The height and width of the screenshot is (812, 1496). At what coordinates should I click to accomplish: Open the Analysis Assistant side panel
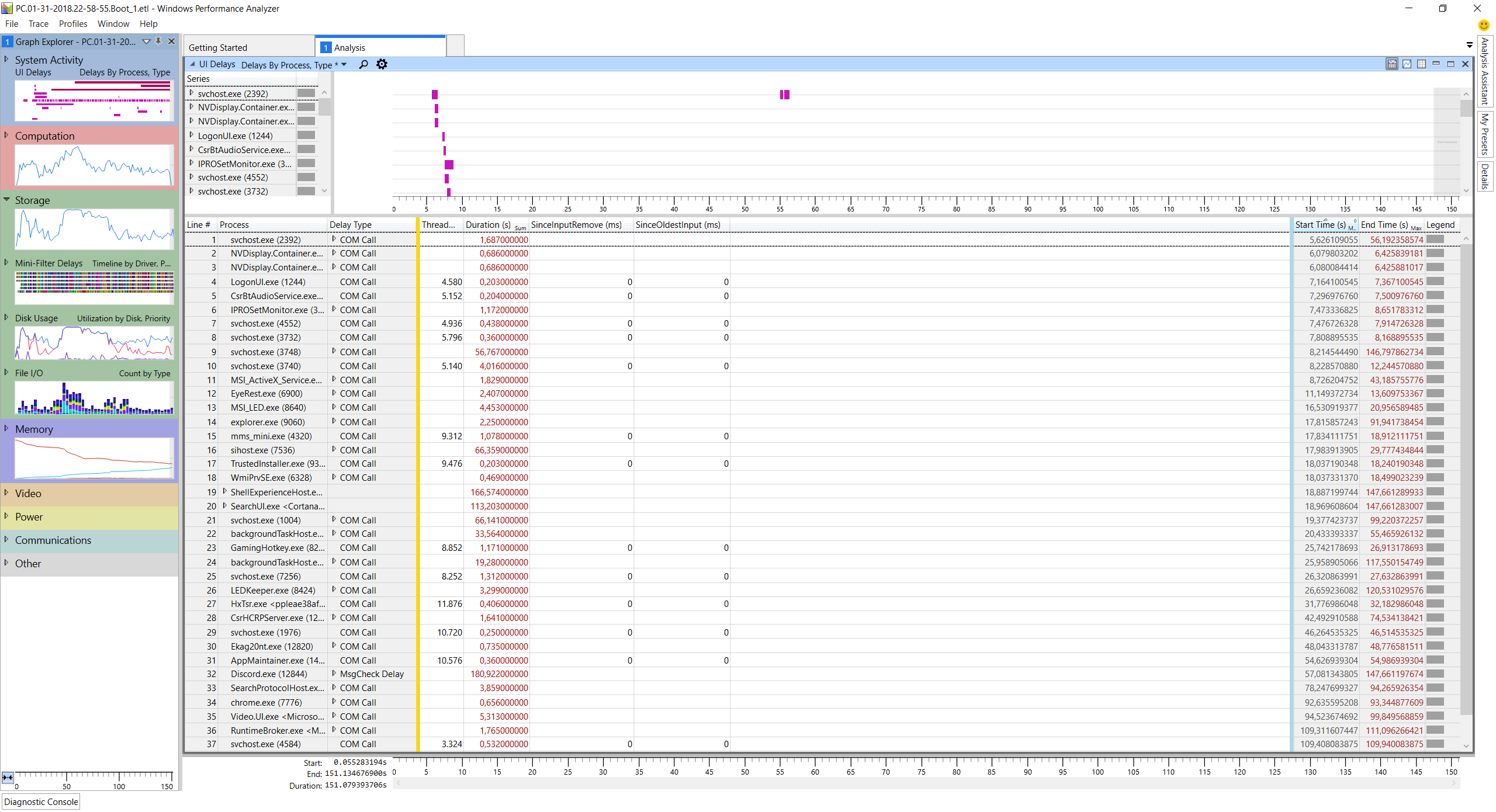(x=1484, y=71)
